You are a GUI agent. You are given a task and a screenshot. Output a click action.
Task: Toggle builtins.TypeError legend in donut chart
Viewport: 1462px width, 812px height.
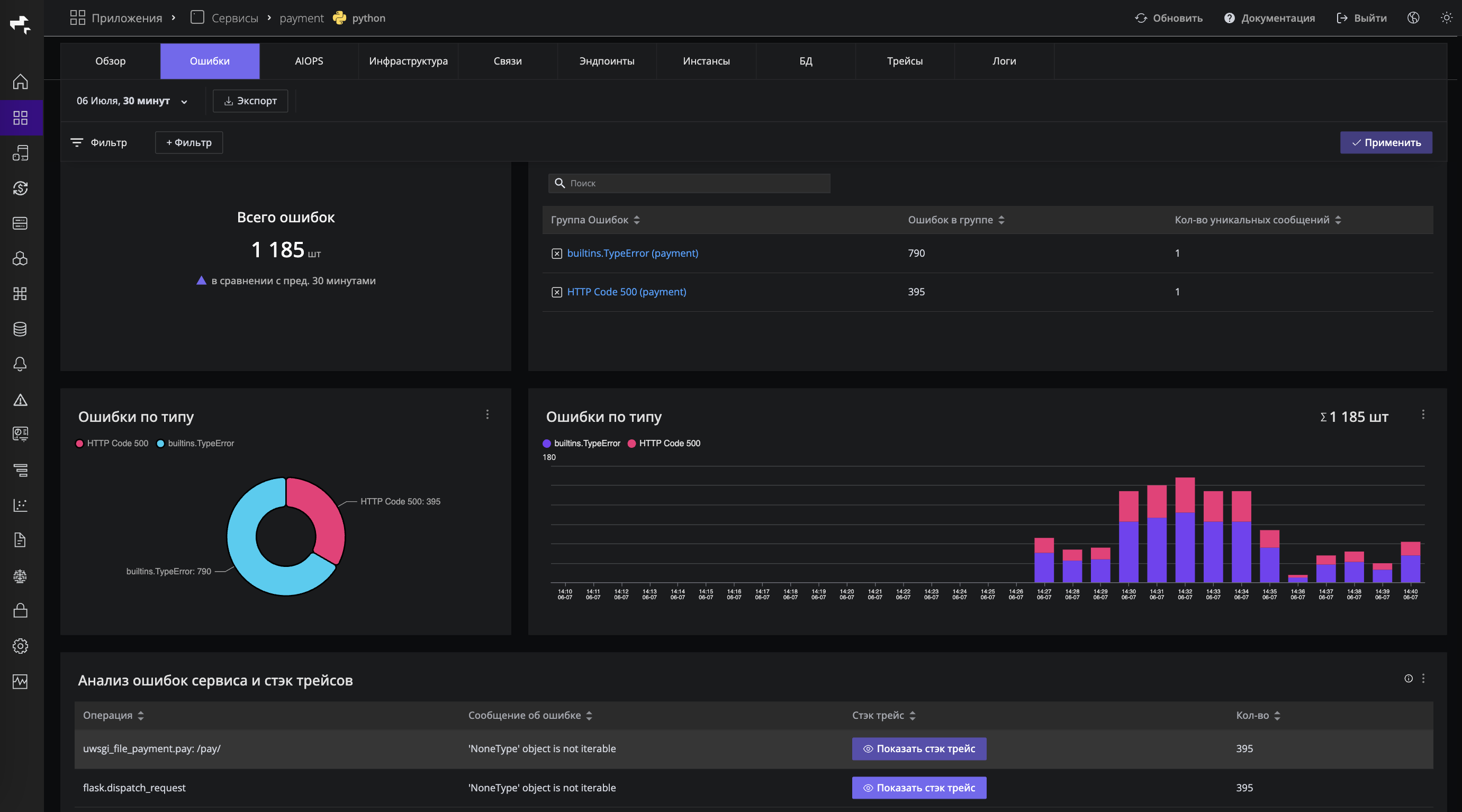(195, 443)
